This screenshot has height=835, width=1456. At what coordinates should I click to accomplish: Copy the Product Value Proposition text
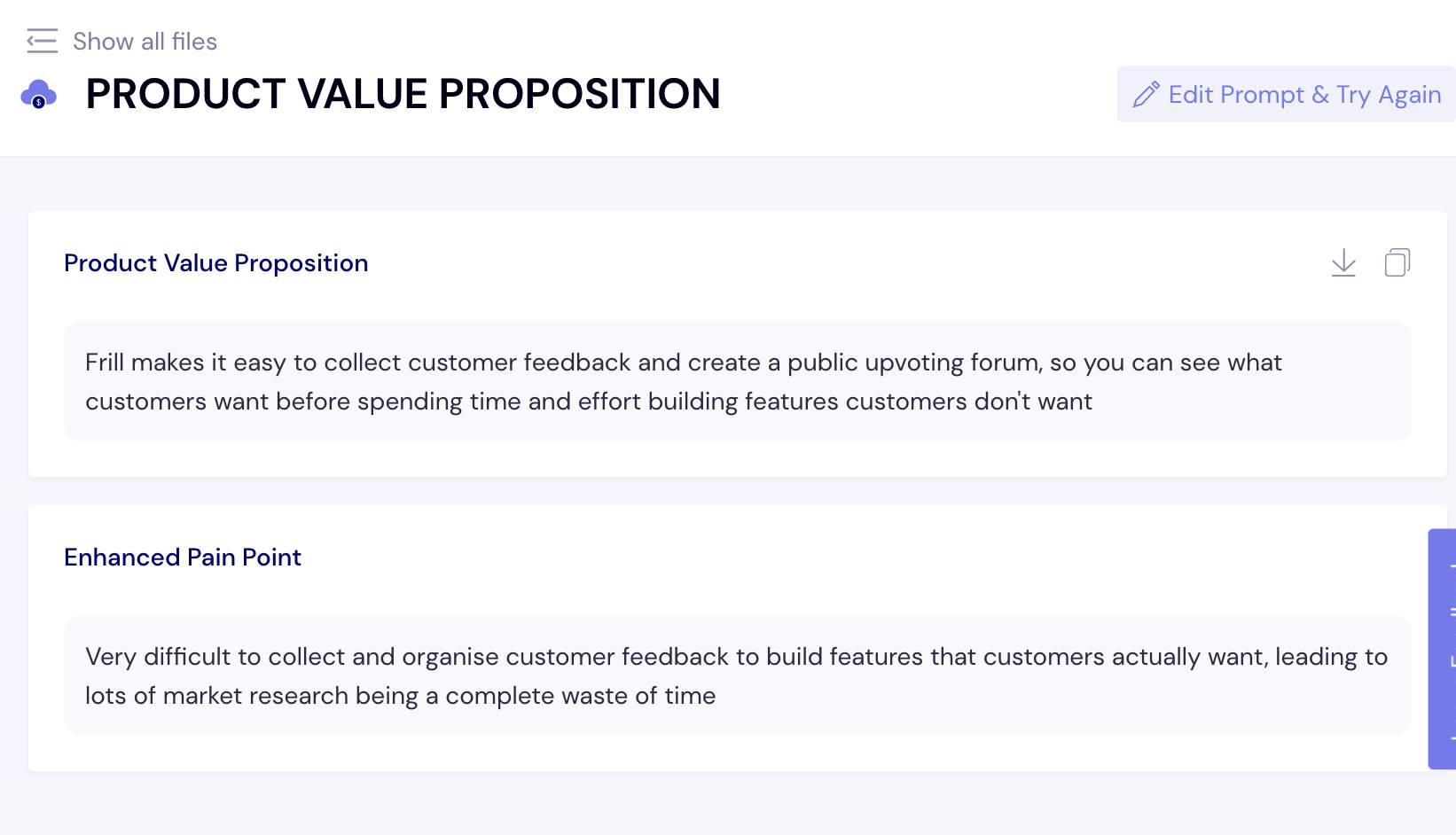[1397, 262]
